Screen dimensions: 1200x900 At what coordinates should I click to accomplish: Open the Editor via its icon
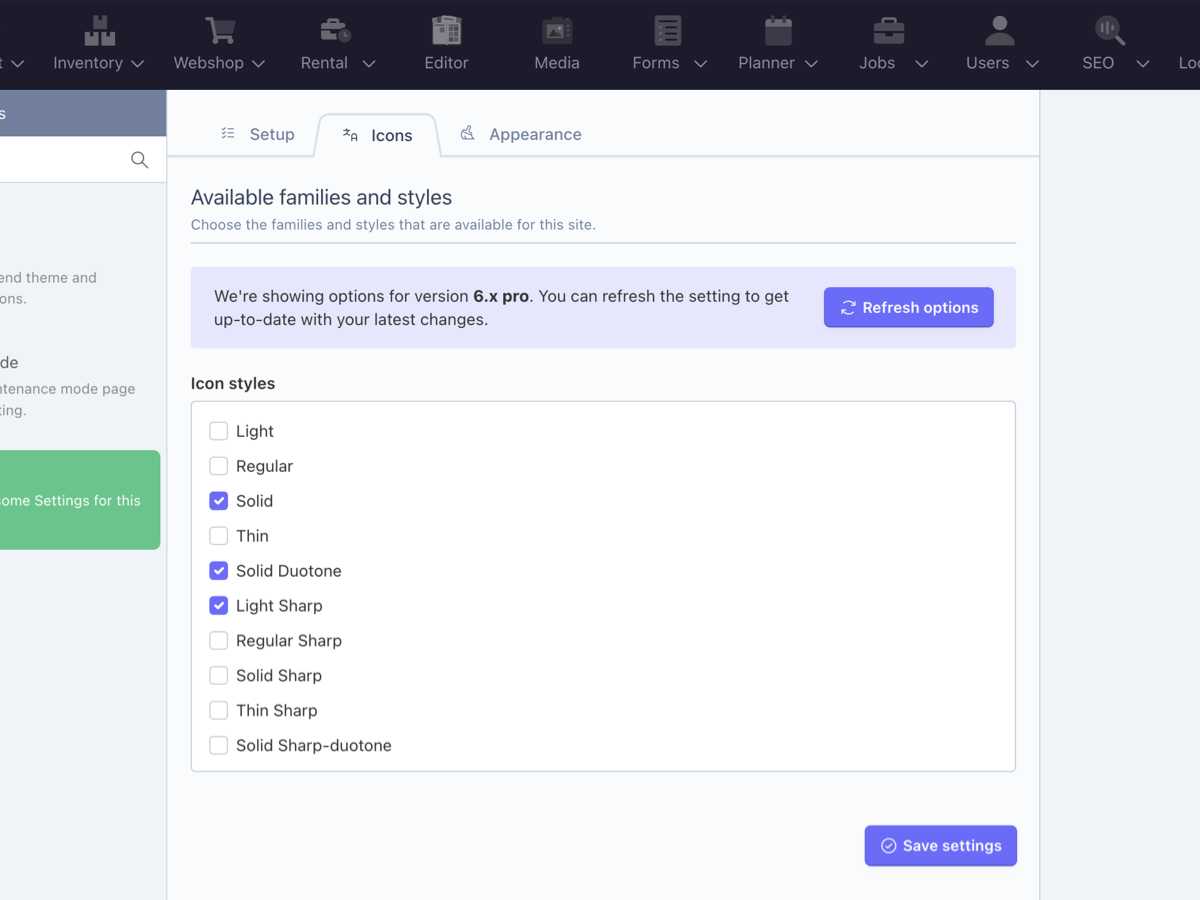click(x=446, y=30)
